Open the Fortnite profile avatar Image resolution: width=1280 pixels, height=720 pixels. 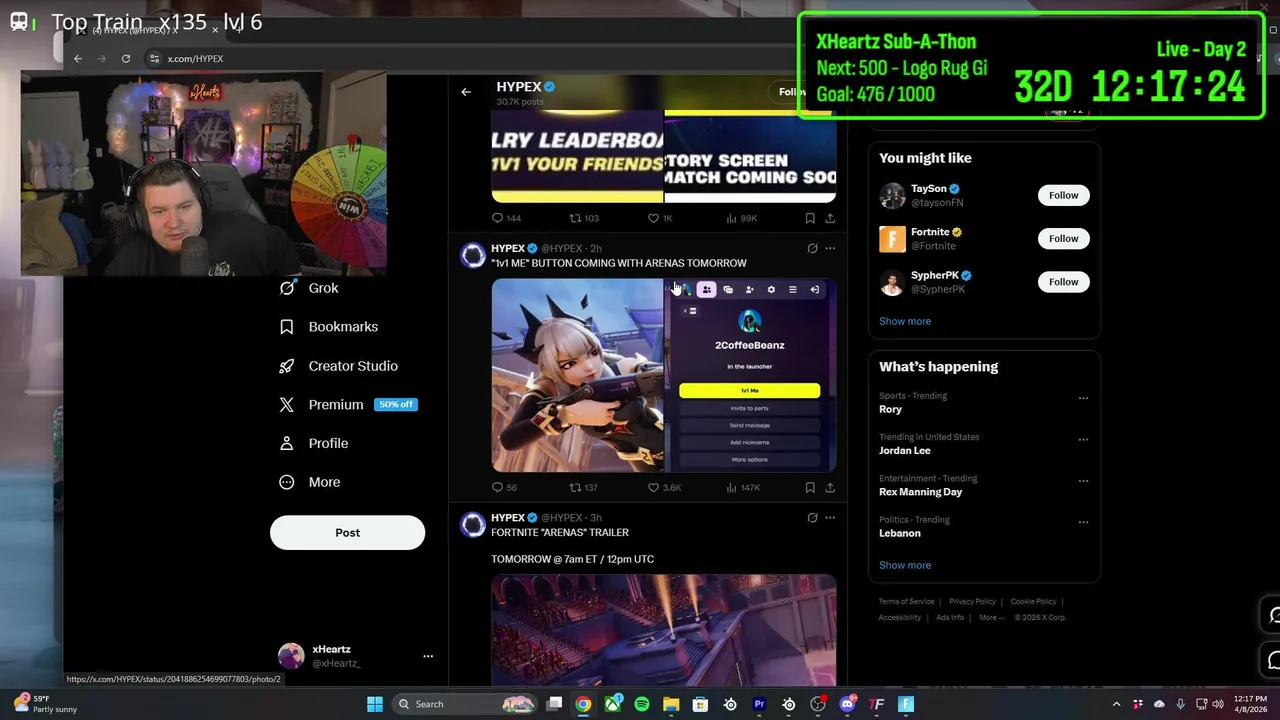click(x=892, y=239)
